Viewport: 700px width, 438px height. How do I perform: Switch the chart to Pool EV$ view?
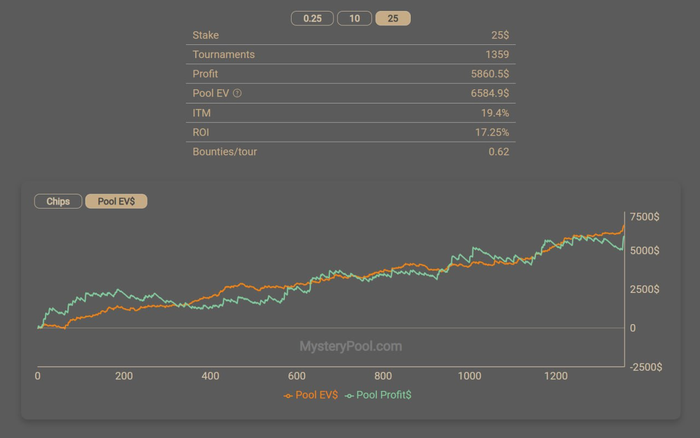tap(116, 201)
